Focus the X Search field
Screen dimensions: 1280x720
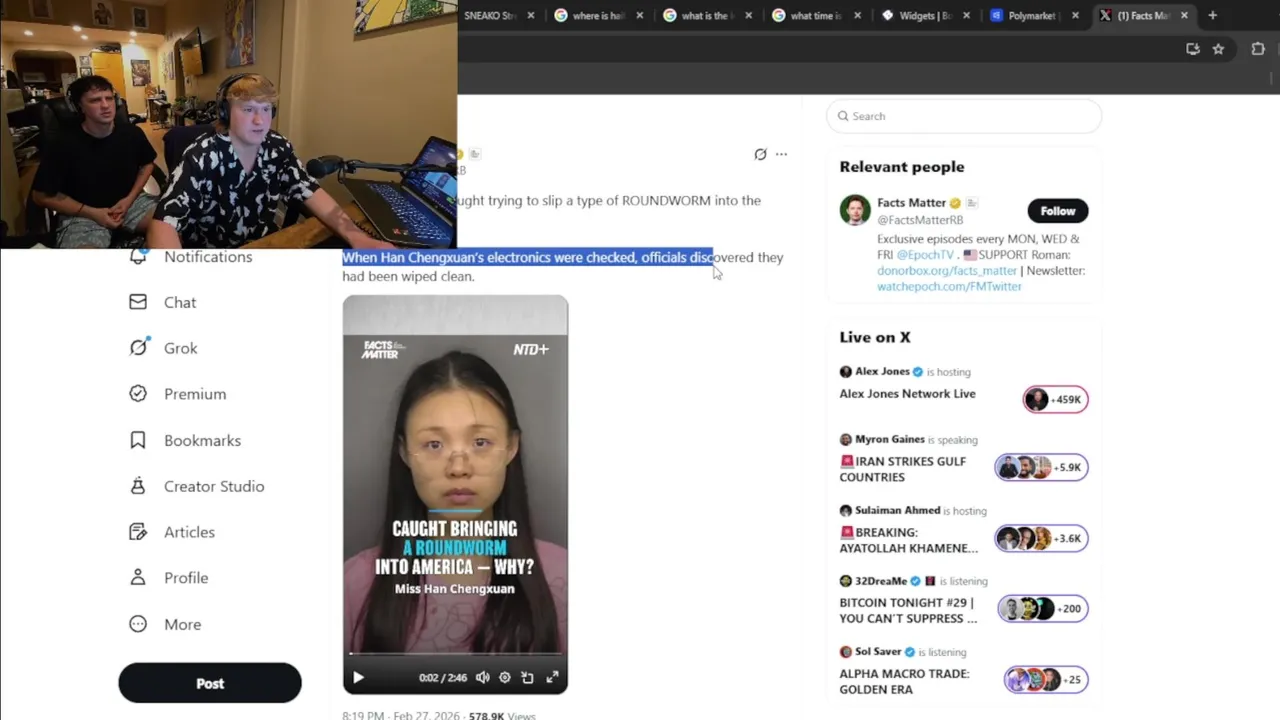pos(964,116)
